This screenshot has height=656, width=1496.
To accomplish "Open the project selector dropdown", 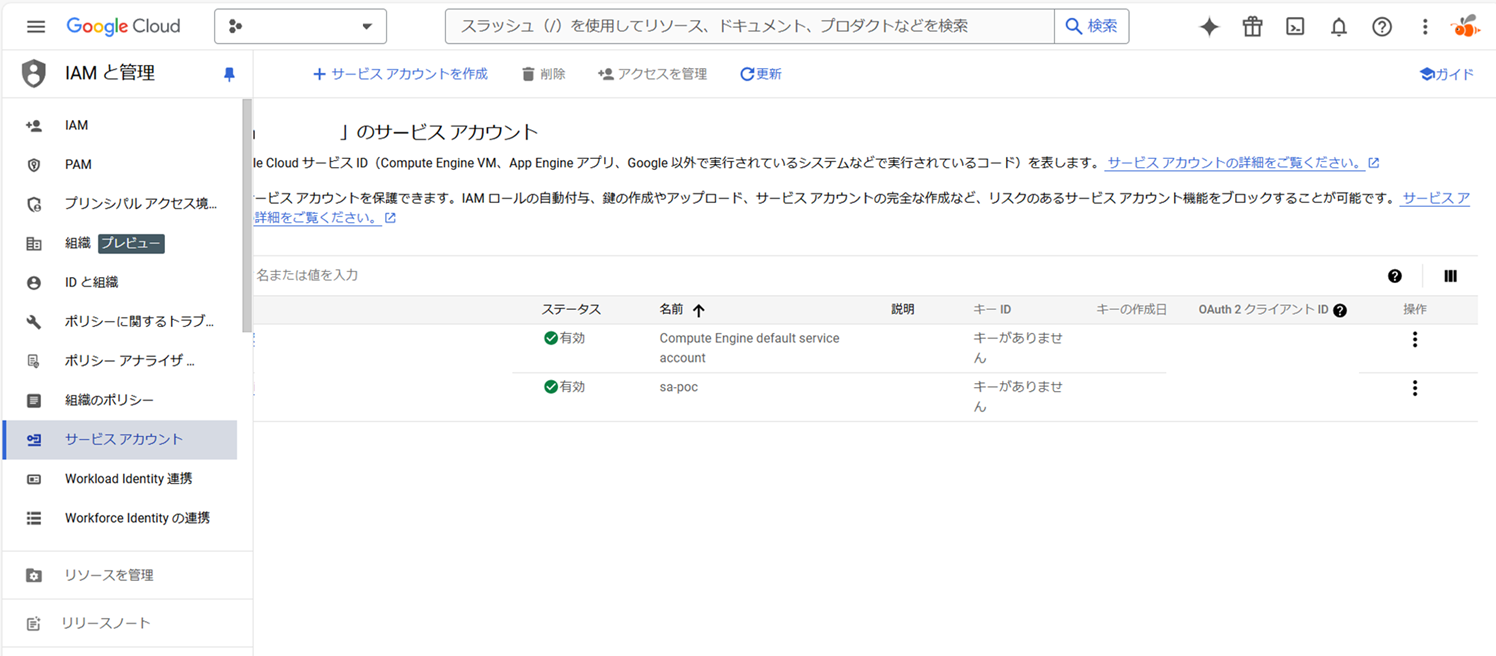I will (x=300, y=27).
